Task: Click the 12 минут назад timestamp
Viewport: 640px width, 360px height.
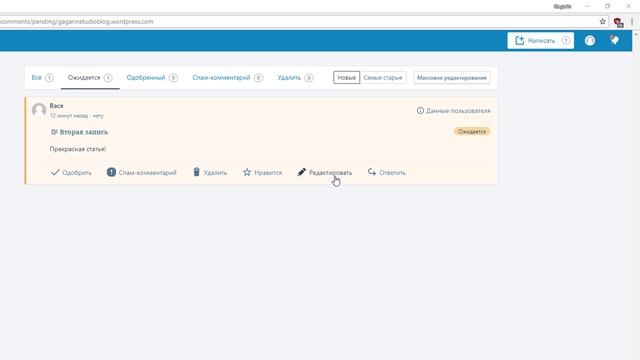Action: [69, 116]
